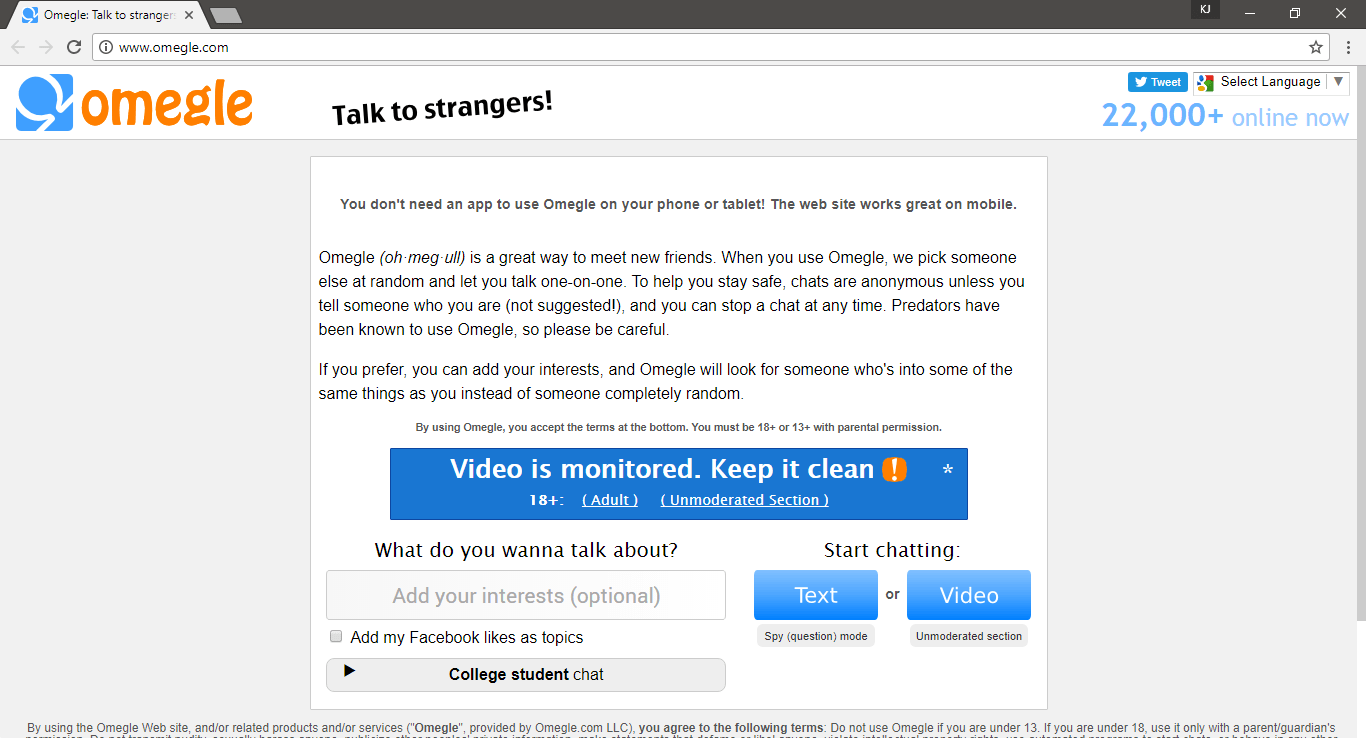Screen dimensions: 1366x738
Task: Click the 22,000+ online now counter
Action: pos(1224,116)
